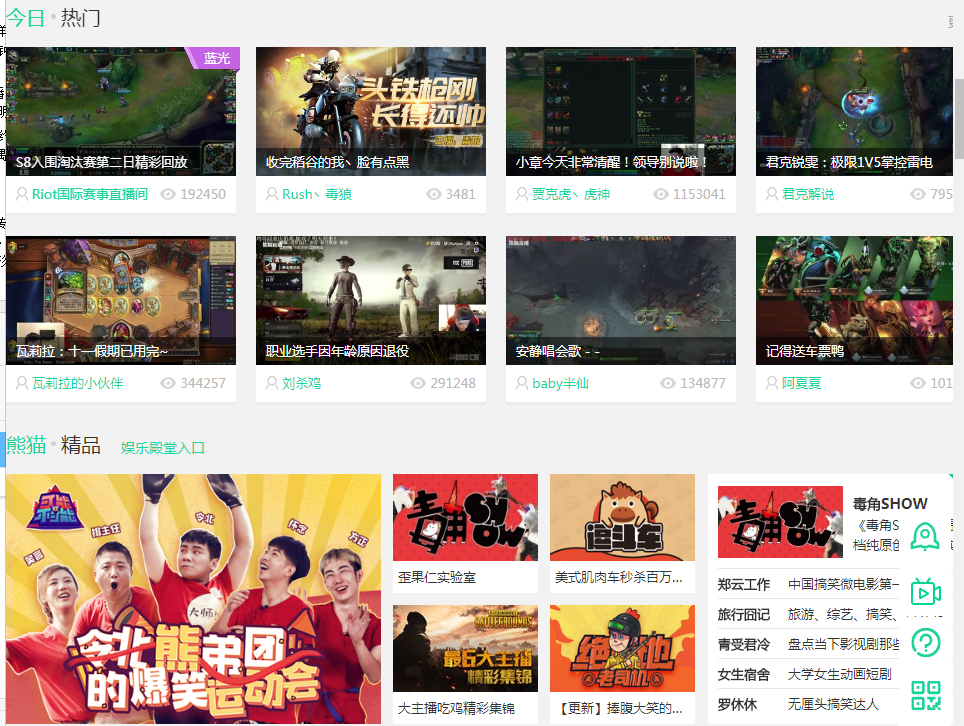Open 瓦莉拉：十一假期已用完 Hearthstone thumbnail
Viewport: 964px width, 726px height.
coord(121,300)
